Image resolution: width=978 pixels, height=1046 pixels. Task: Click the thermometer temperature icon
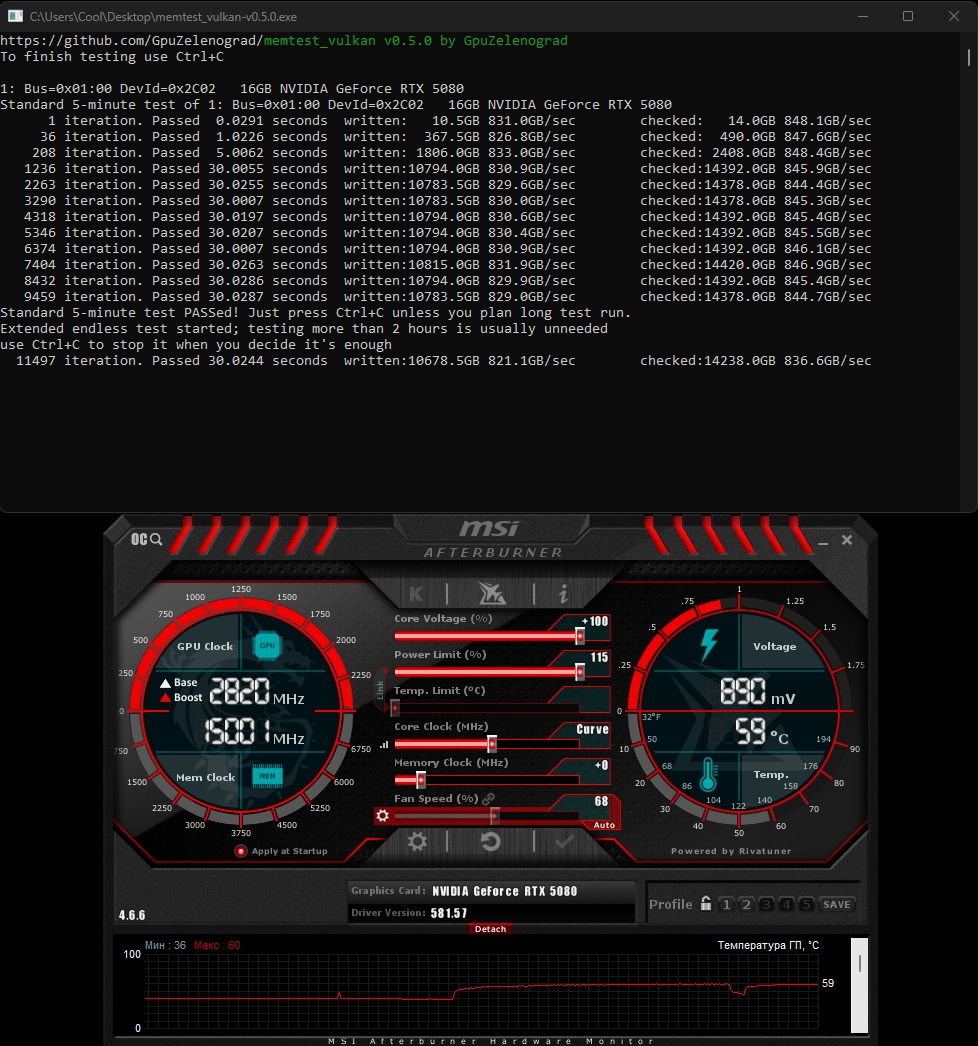pyautogui.click(x=708, y=774)
